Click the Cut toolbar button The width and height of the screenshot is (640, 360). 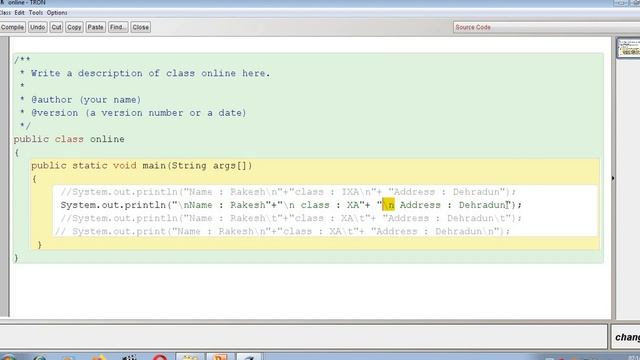pos(56,27)
